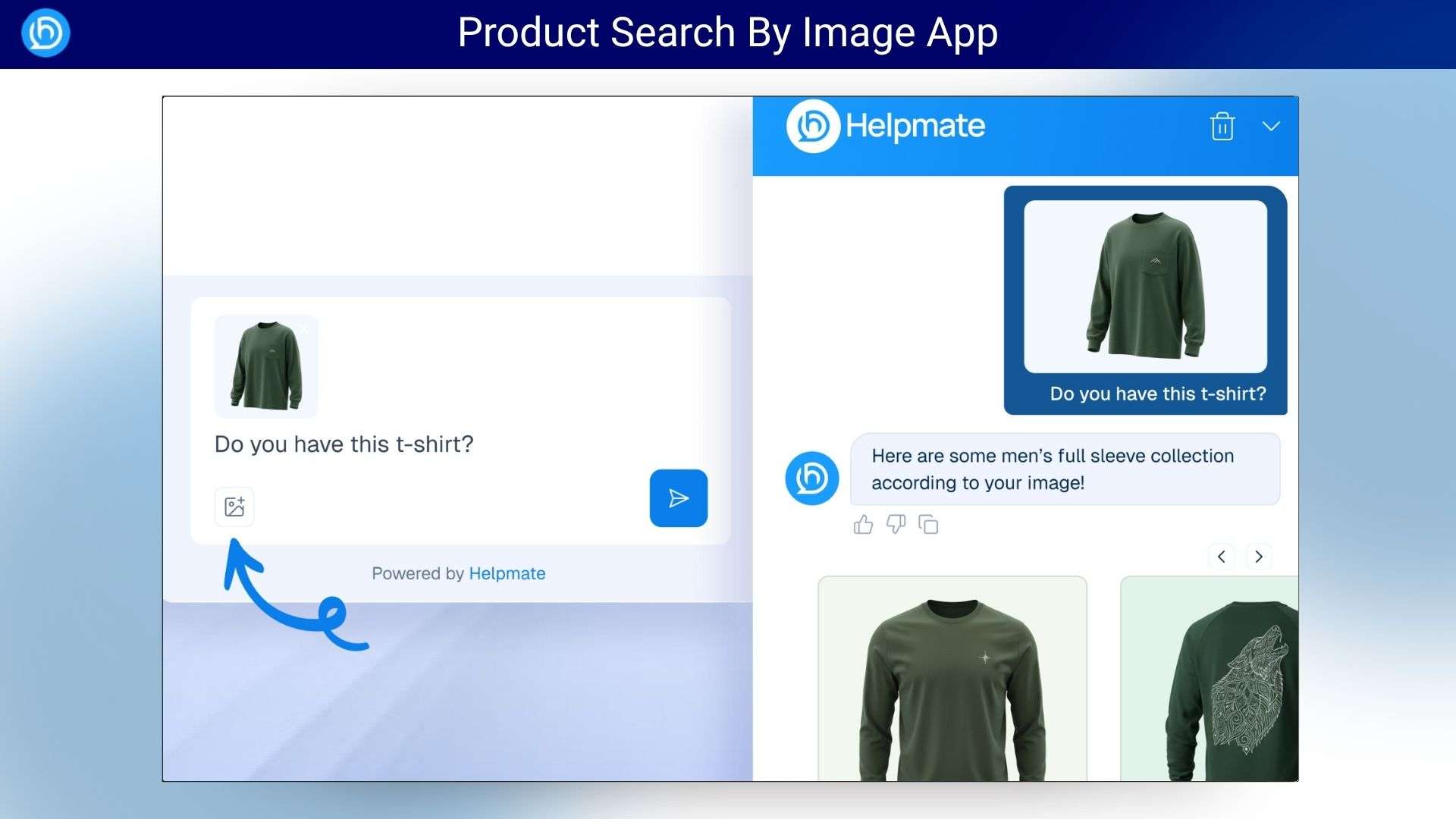Click the bot avatar beside the reply
1456x819 pixels.
tap(811, 478)
